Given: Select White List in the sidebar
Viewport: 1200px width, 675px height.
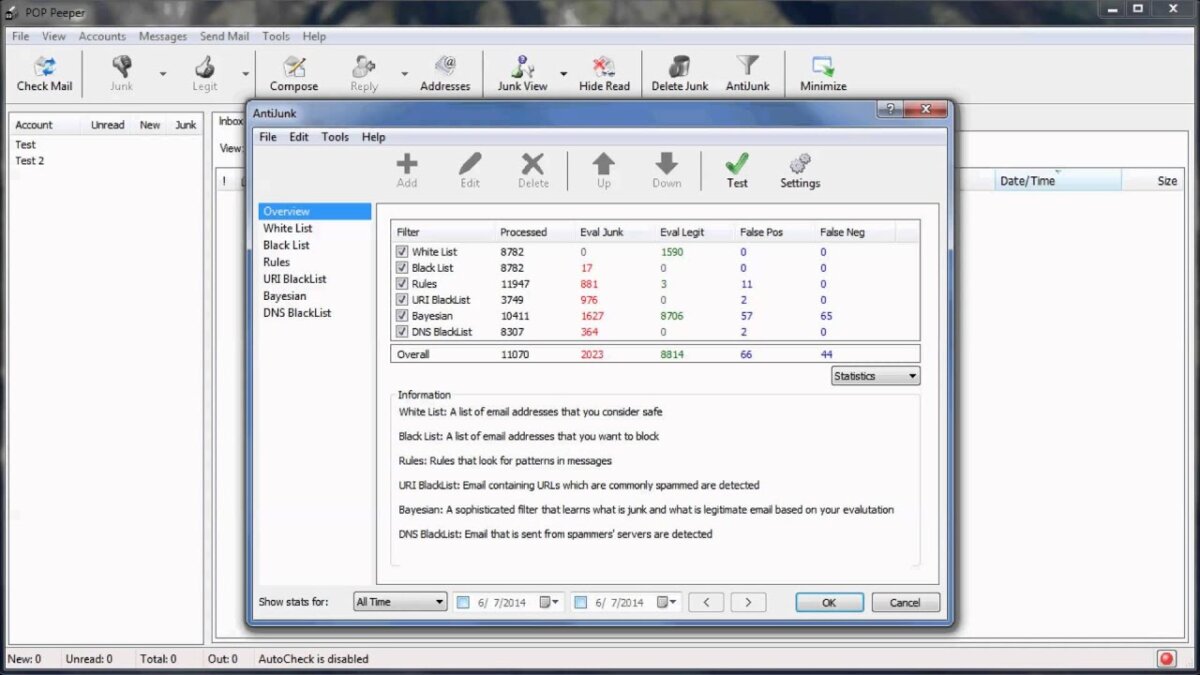Looking at the screenshot, I should tap(288, 228).
